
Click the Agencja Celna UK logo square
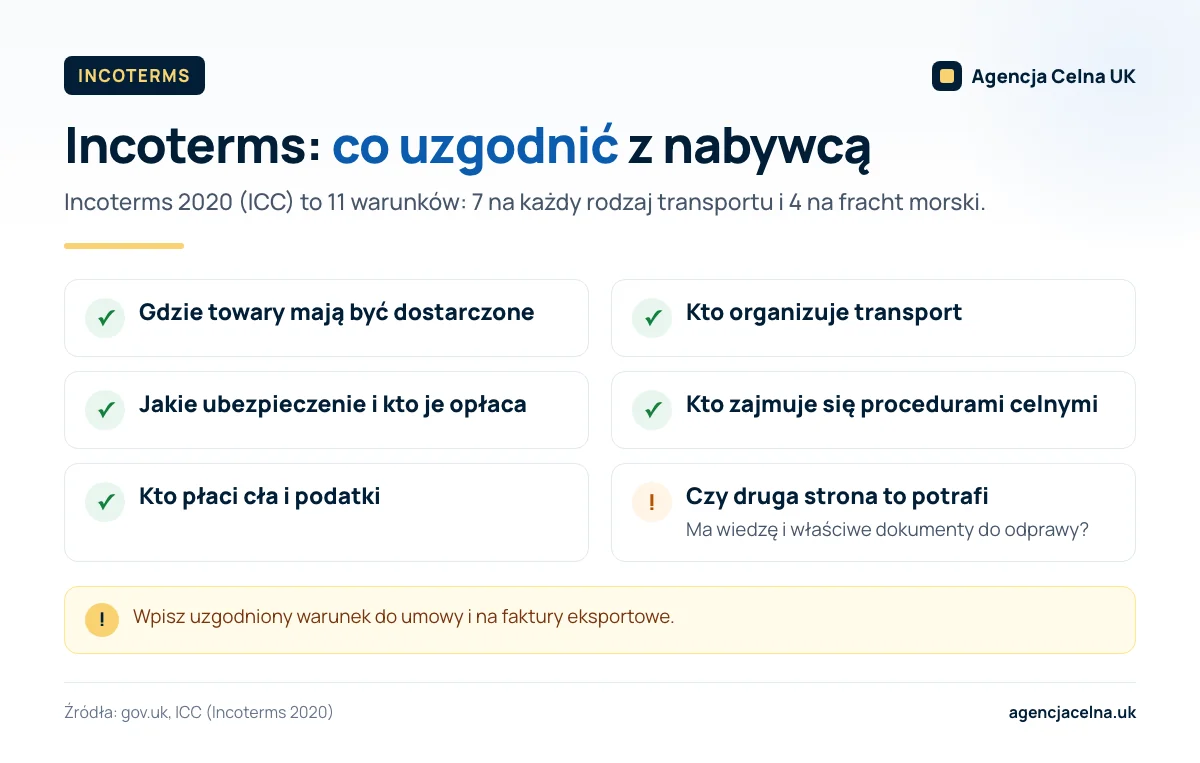click(946, 76)
